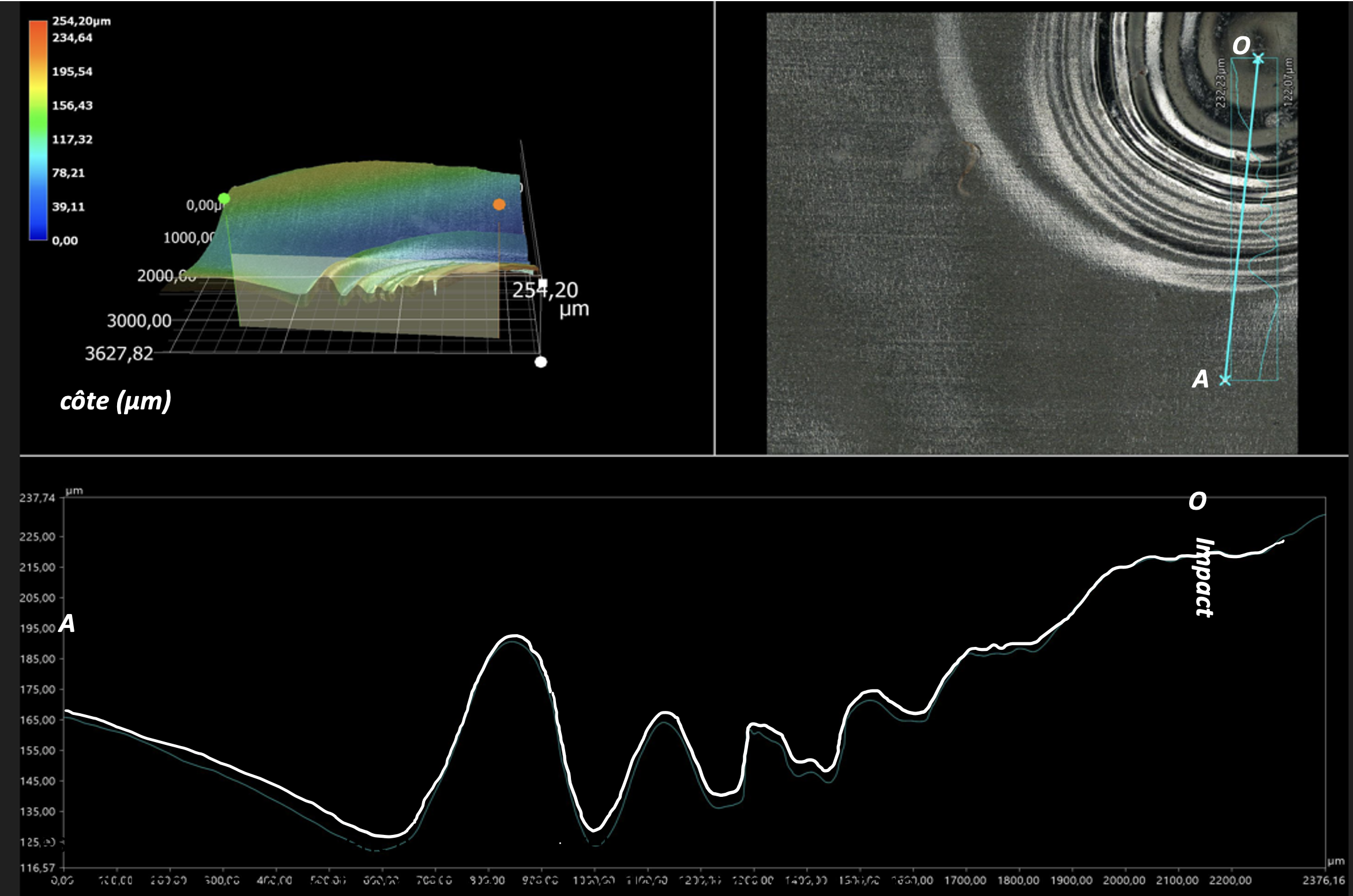This screenshot has width=1353, height=896.
Task: Select the cyan cross marker at point O
Action: coord(1258,59)
